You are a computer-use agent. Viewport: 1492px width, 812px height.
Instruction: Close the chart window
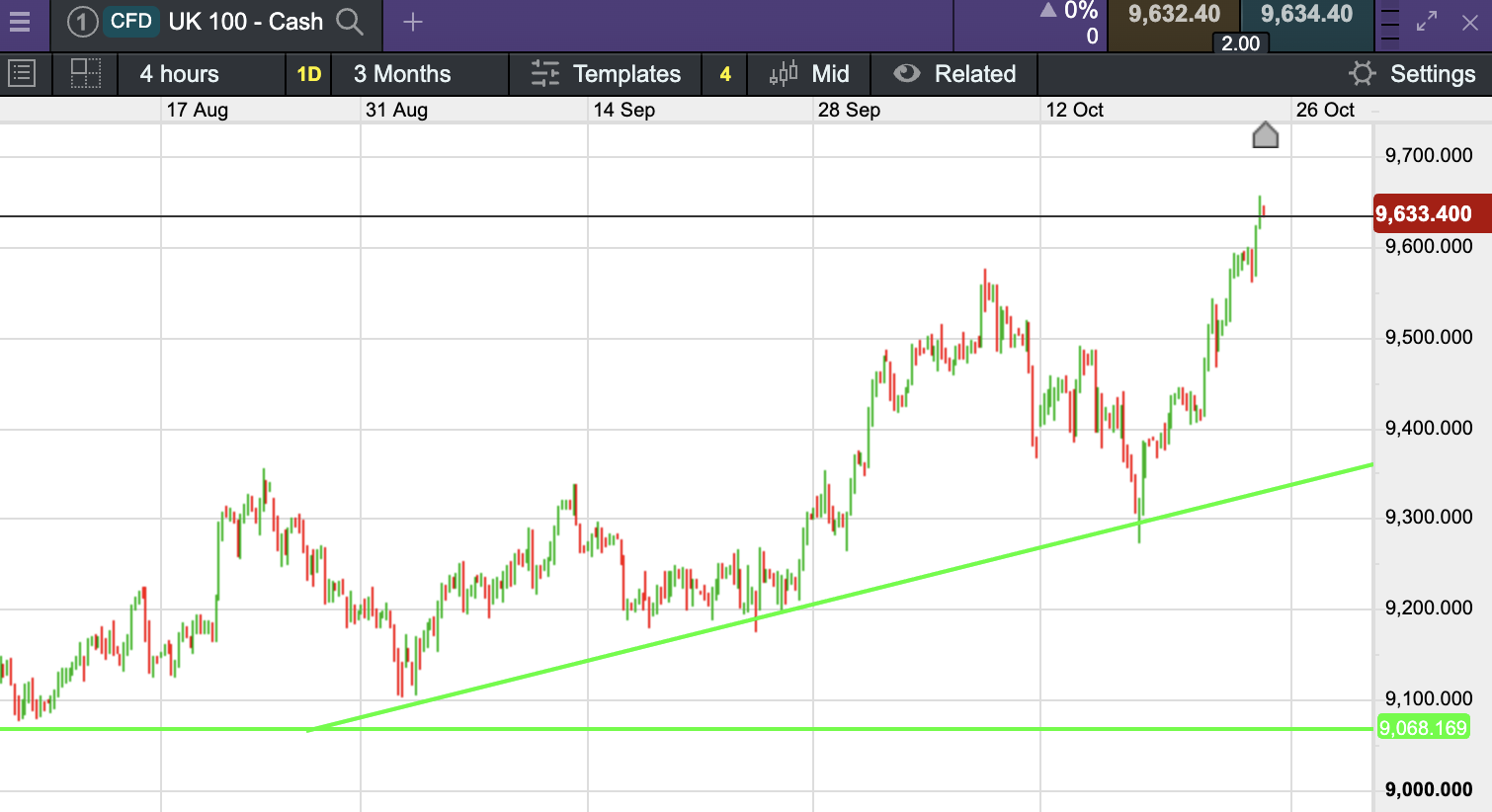point(1470,22)
